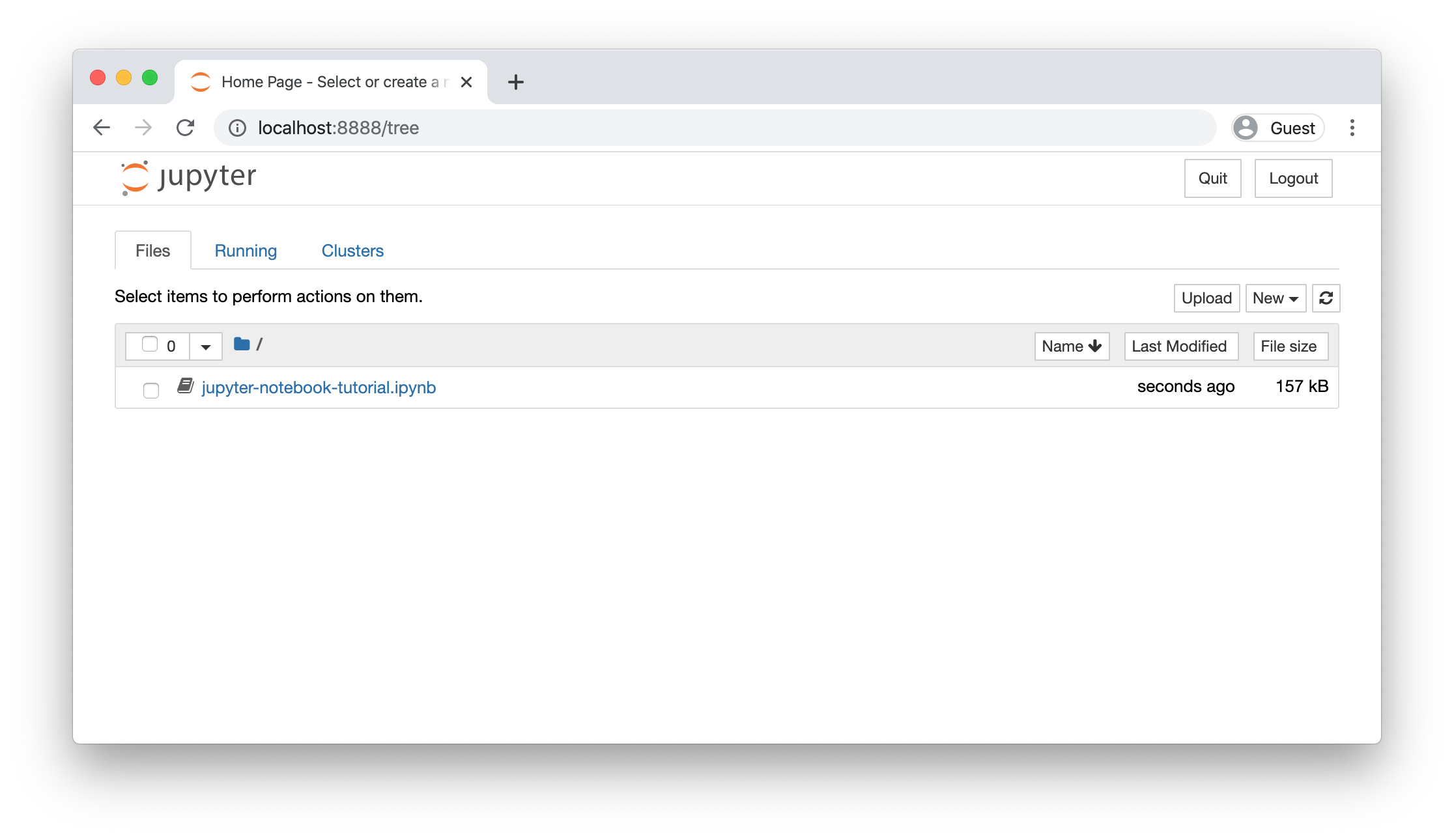Click the Logout button
The width and height of the screenshot is (1454, 840).
(x=1294, y=178)
